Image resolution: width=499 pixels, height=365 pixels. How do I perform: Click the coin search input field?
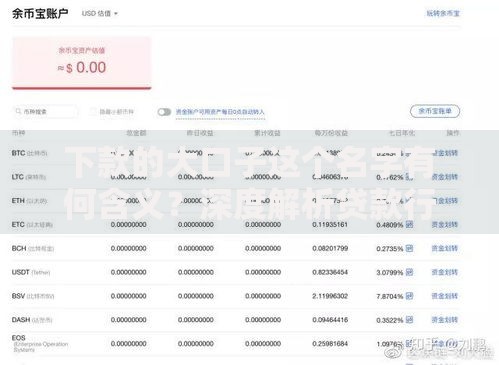[45, 112]
